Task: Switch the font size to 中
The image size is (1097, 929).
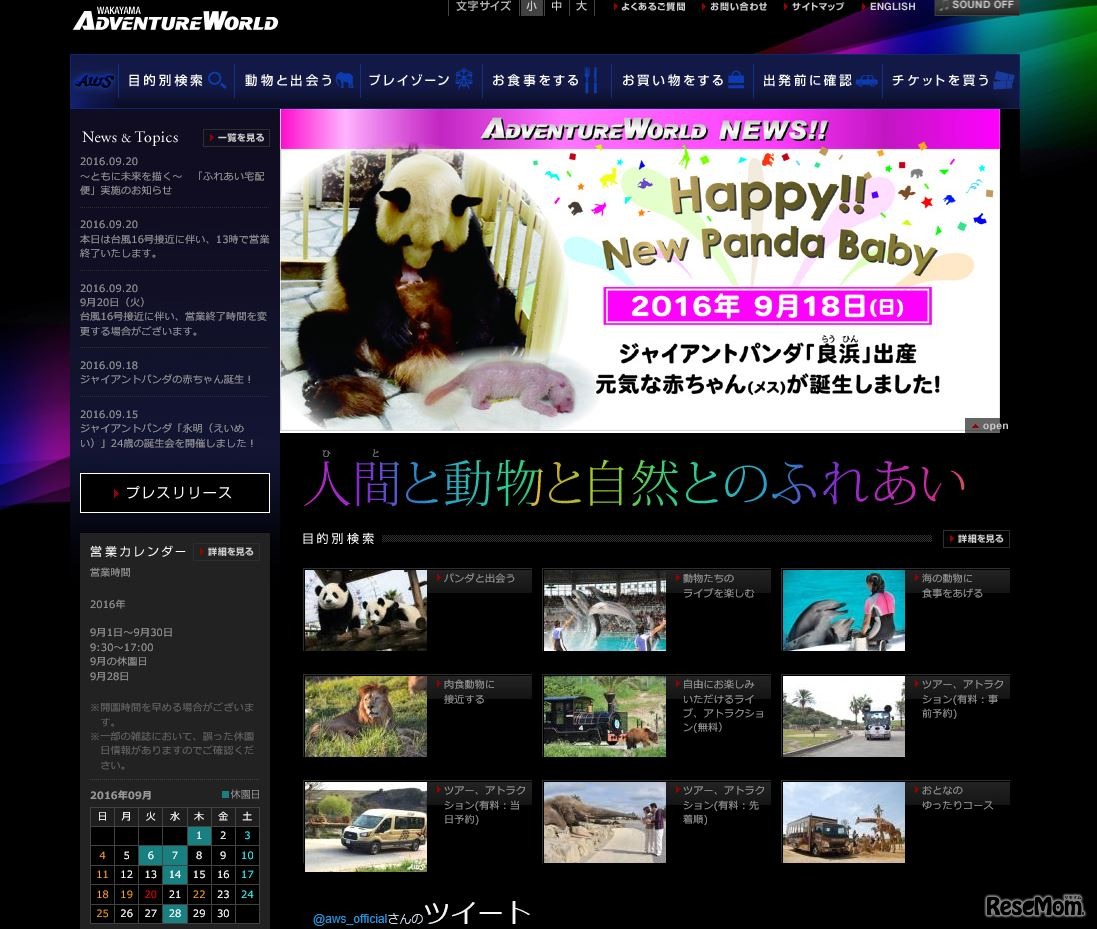Action: (x=557, y=7)
